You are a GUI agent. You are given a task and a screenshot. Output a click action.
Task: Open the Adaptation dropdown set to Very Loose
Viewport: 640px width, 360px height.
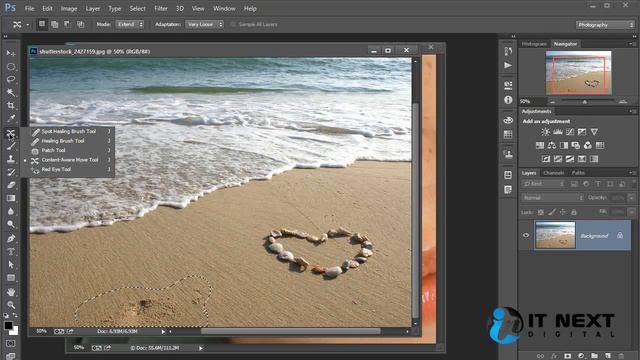pos(204,24)
